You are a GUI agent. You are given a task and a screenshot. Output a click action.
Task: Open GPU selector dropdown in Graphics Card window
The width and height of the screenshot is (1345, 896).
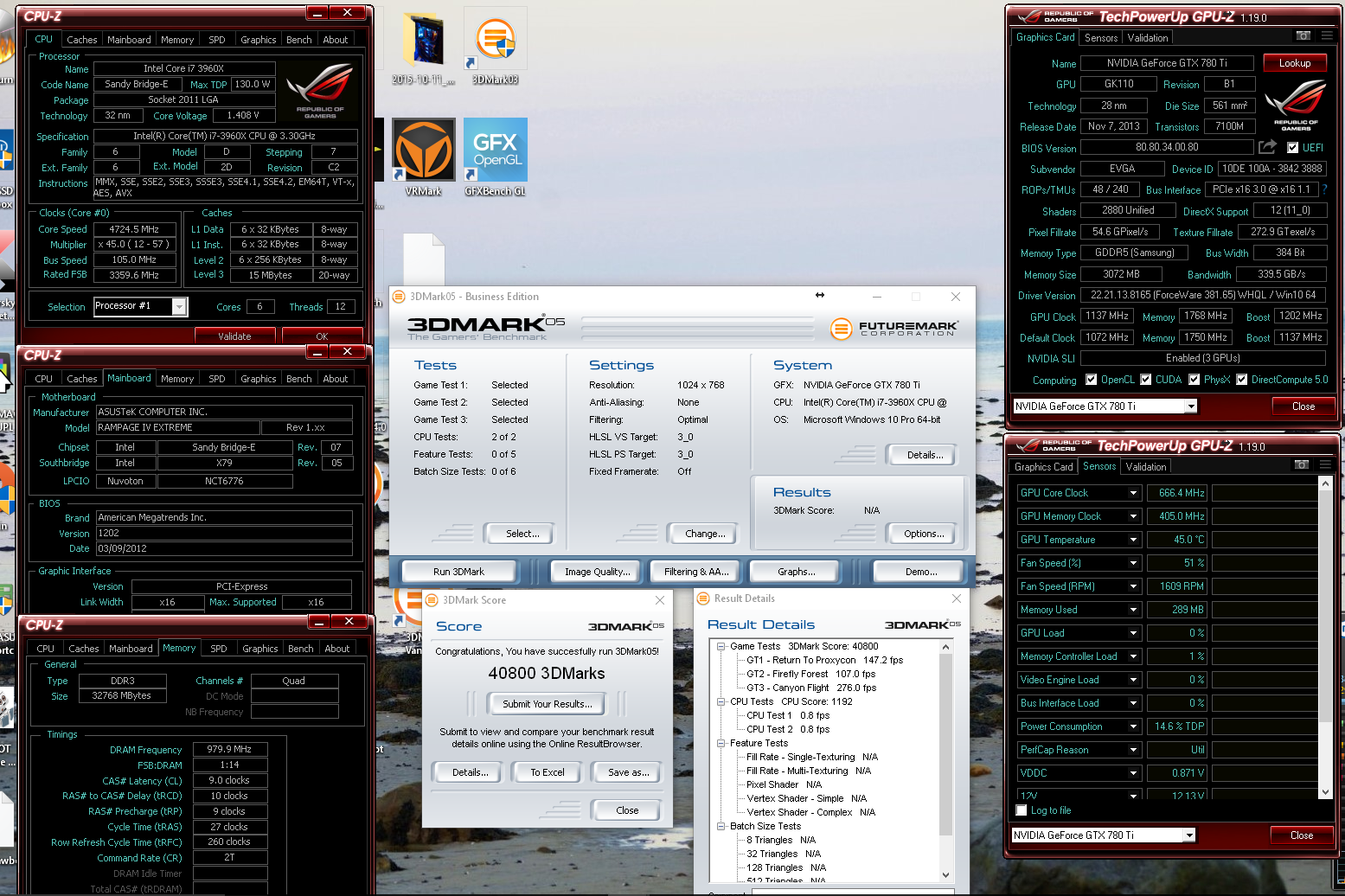click(1191, 406)
